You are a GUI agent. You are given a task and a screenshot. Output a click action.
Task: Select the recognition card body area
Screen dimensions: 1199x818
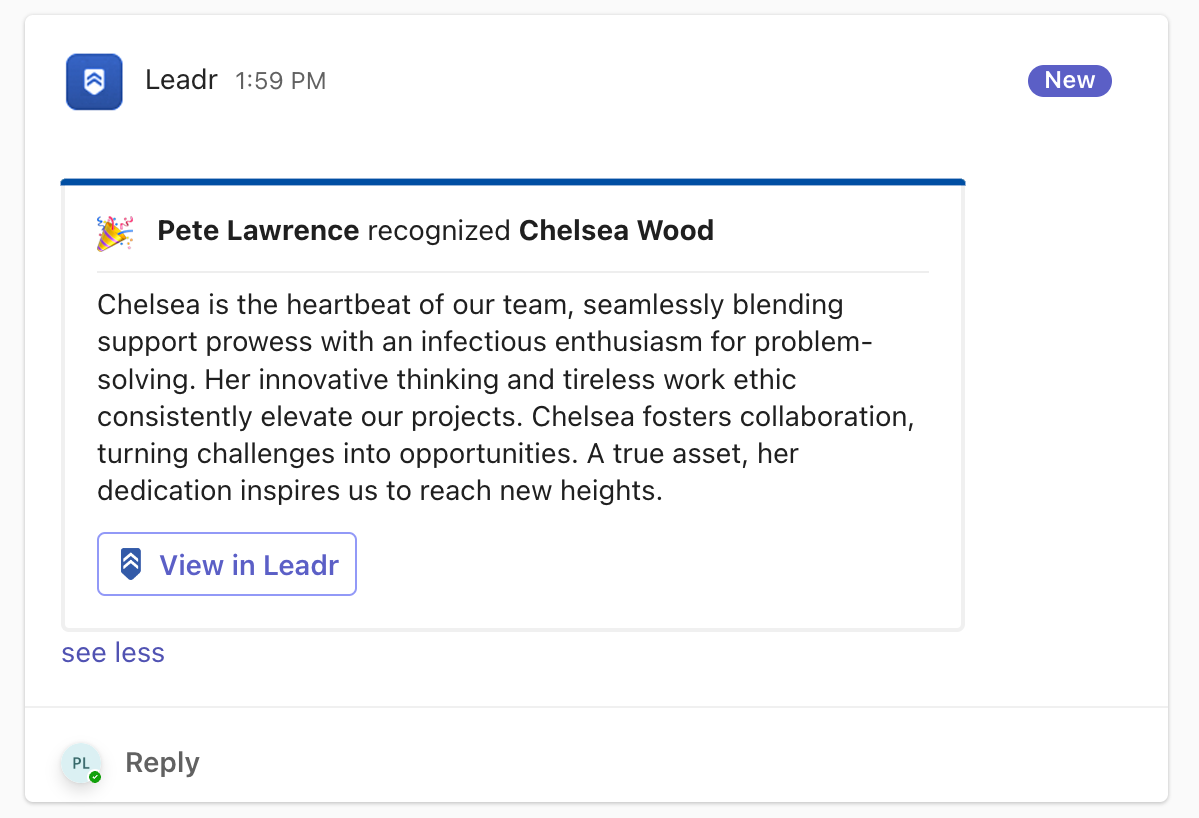tap(513, 400)
